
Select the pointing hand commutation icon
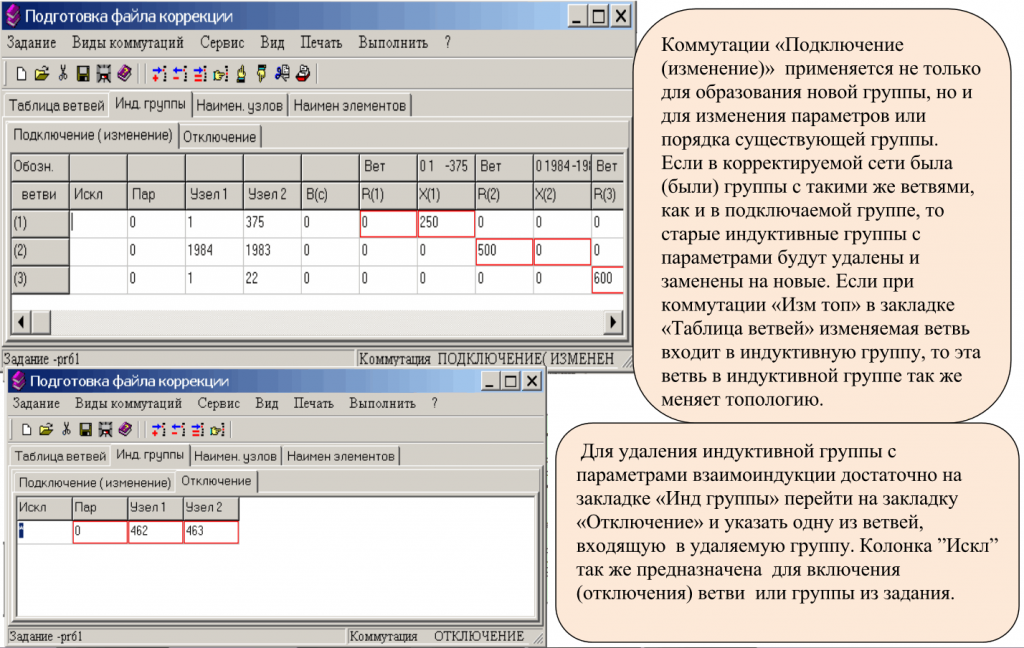[220, 72]
